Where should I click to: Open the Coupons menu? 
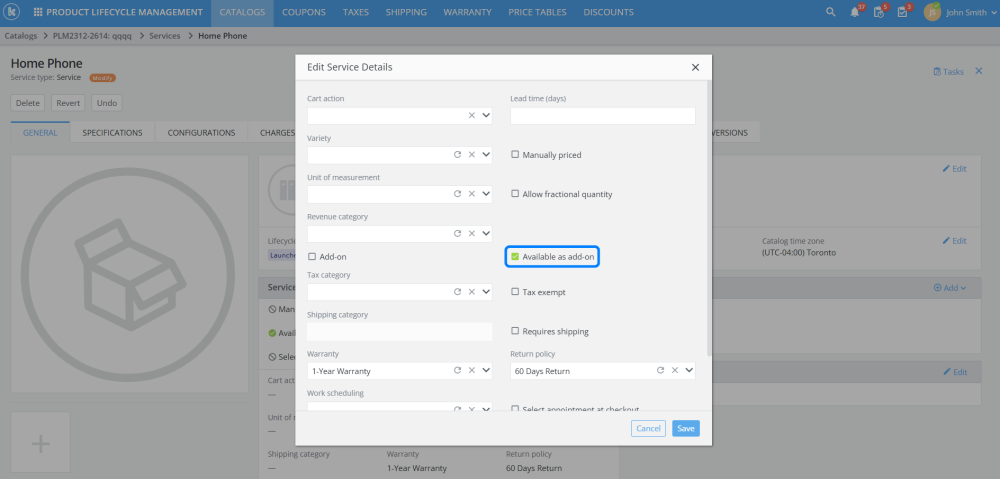[x=304, y=12]
